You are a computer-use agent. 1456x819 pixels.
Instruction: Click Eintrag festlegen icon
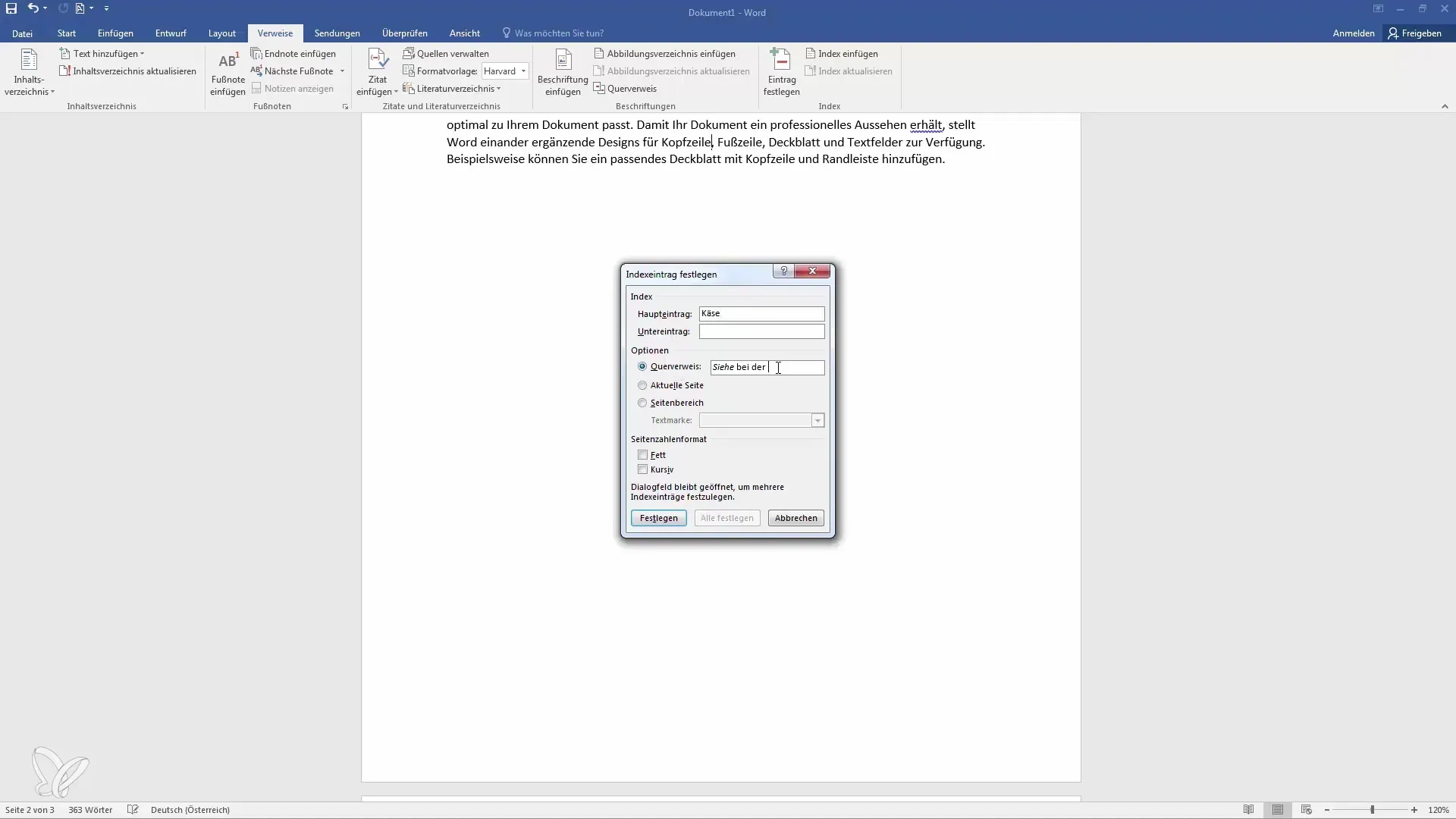tap(781, 60)
